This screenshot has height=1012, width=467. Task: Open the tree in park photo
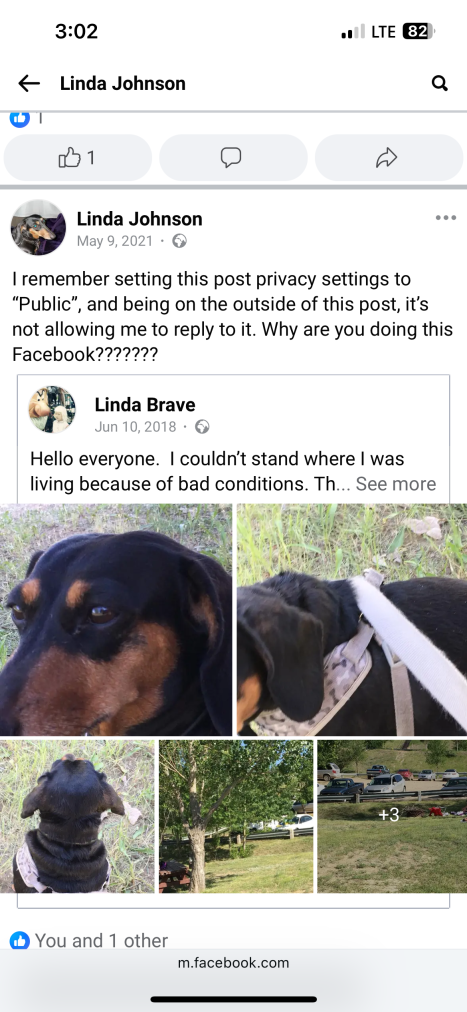pos(236,816)
